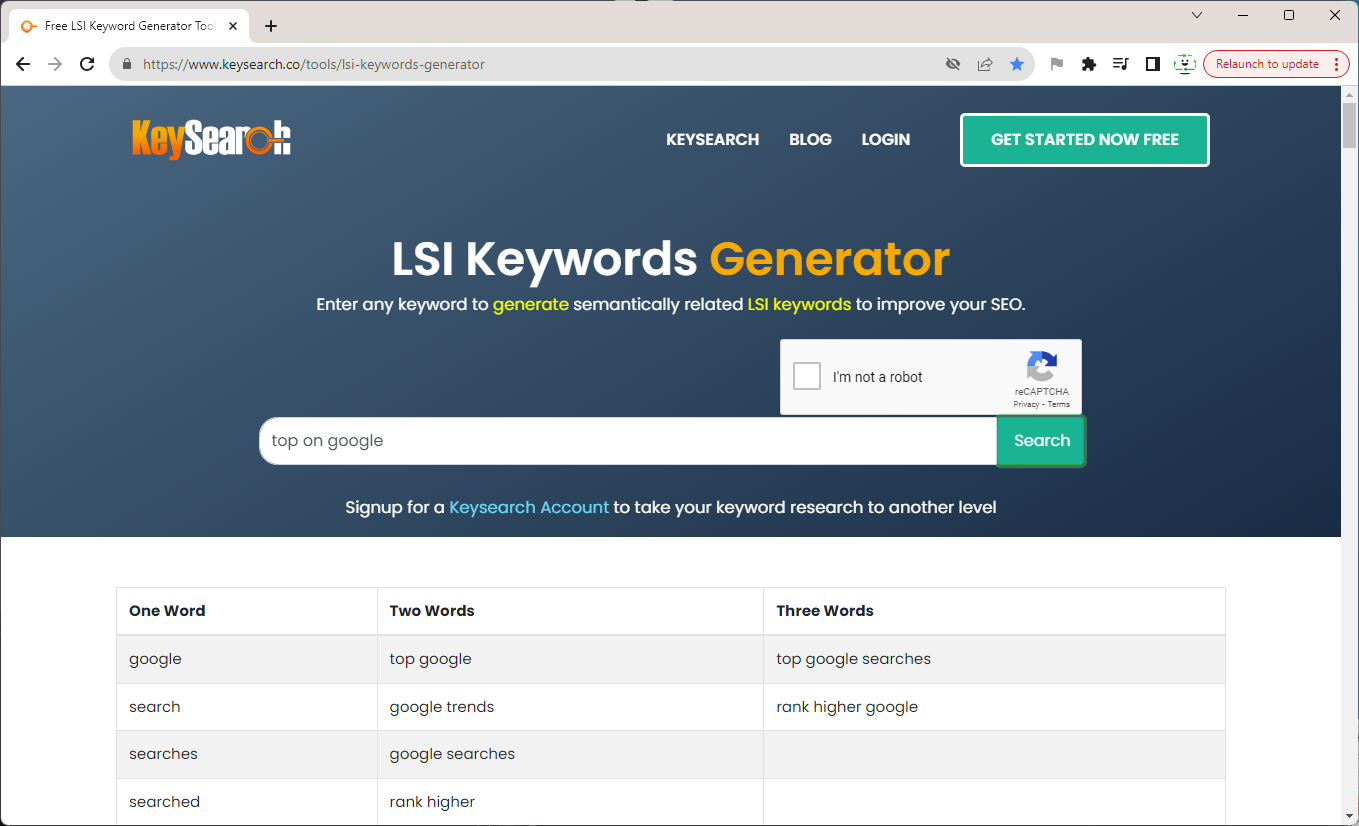
Task: Open the reCAPTCHA Terms link
Action: (1059, 405)
